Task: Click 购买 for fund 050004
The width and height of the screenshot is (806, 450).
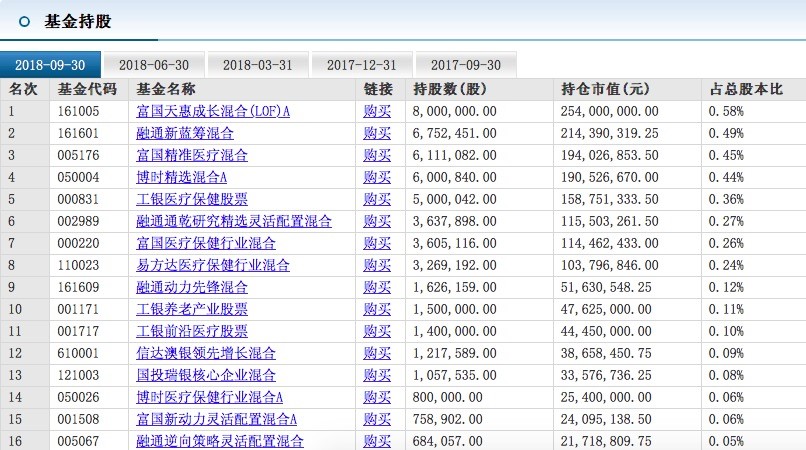Action: tap(377, 177)
